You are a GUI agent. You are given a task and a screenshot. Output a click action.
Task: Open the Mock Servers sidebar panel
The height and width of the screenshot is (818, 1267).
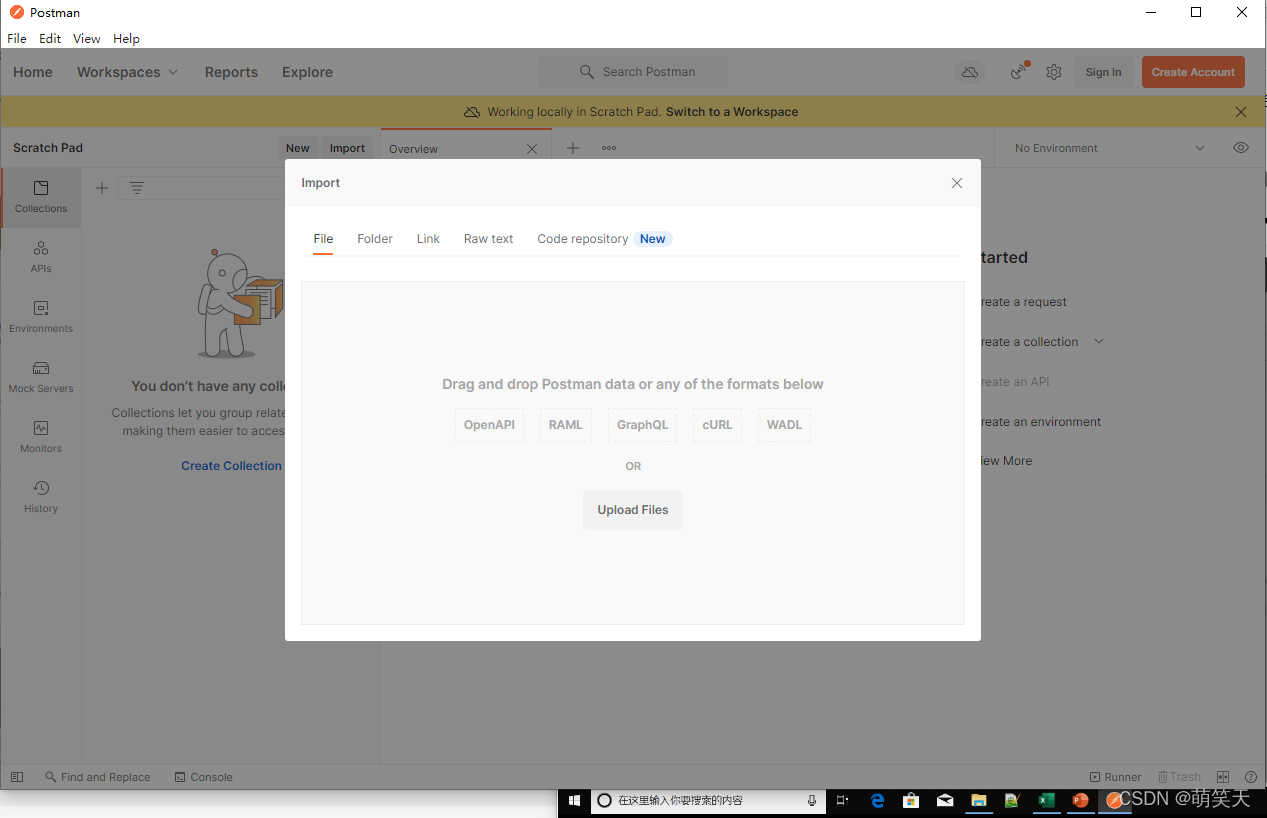point(41,377)
